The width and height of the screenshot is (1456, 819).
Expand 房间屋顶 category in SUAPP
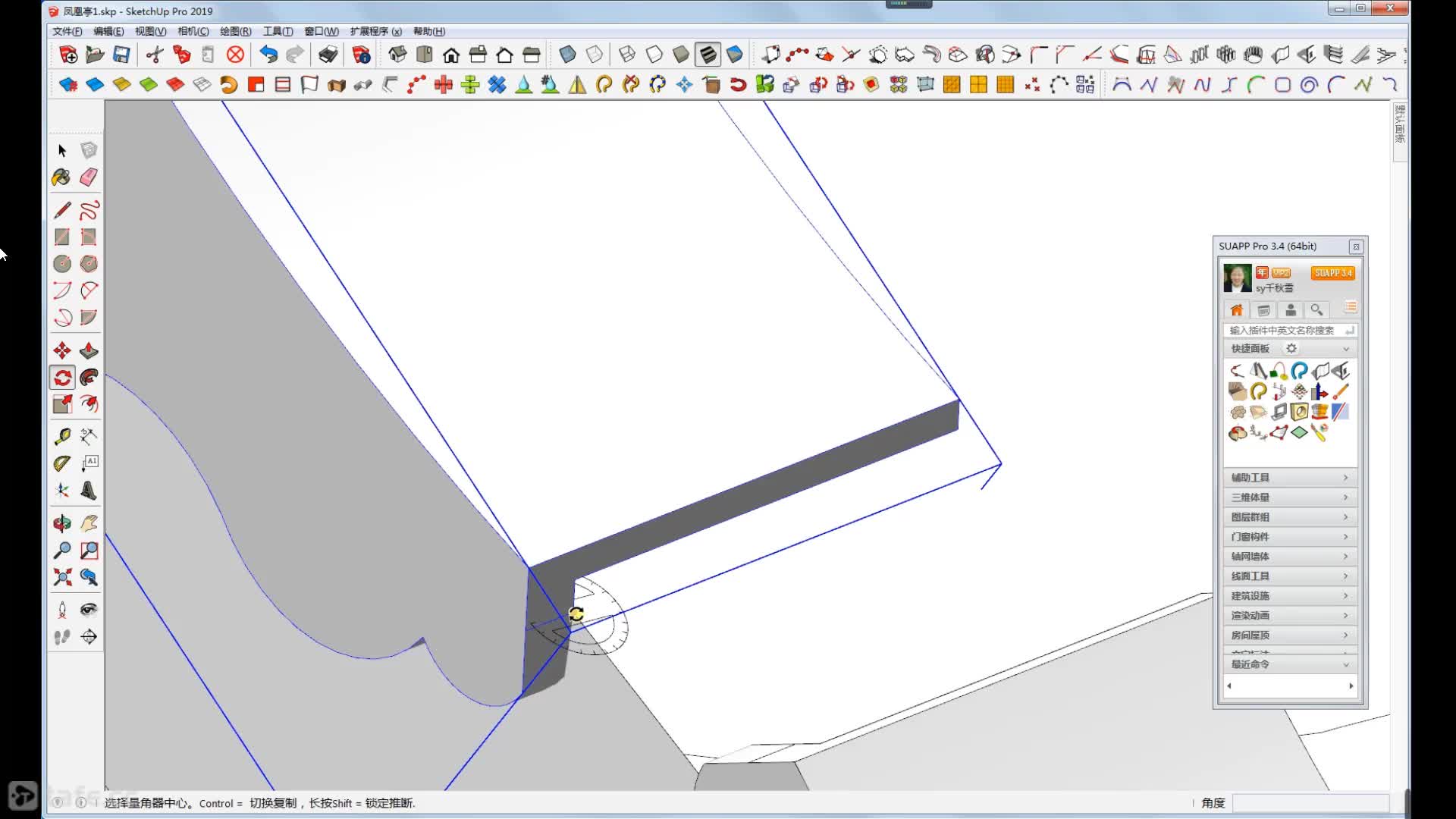(x=1290, y=635)
